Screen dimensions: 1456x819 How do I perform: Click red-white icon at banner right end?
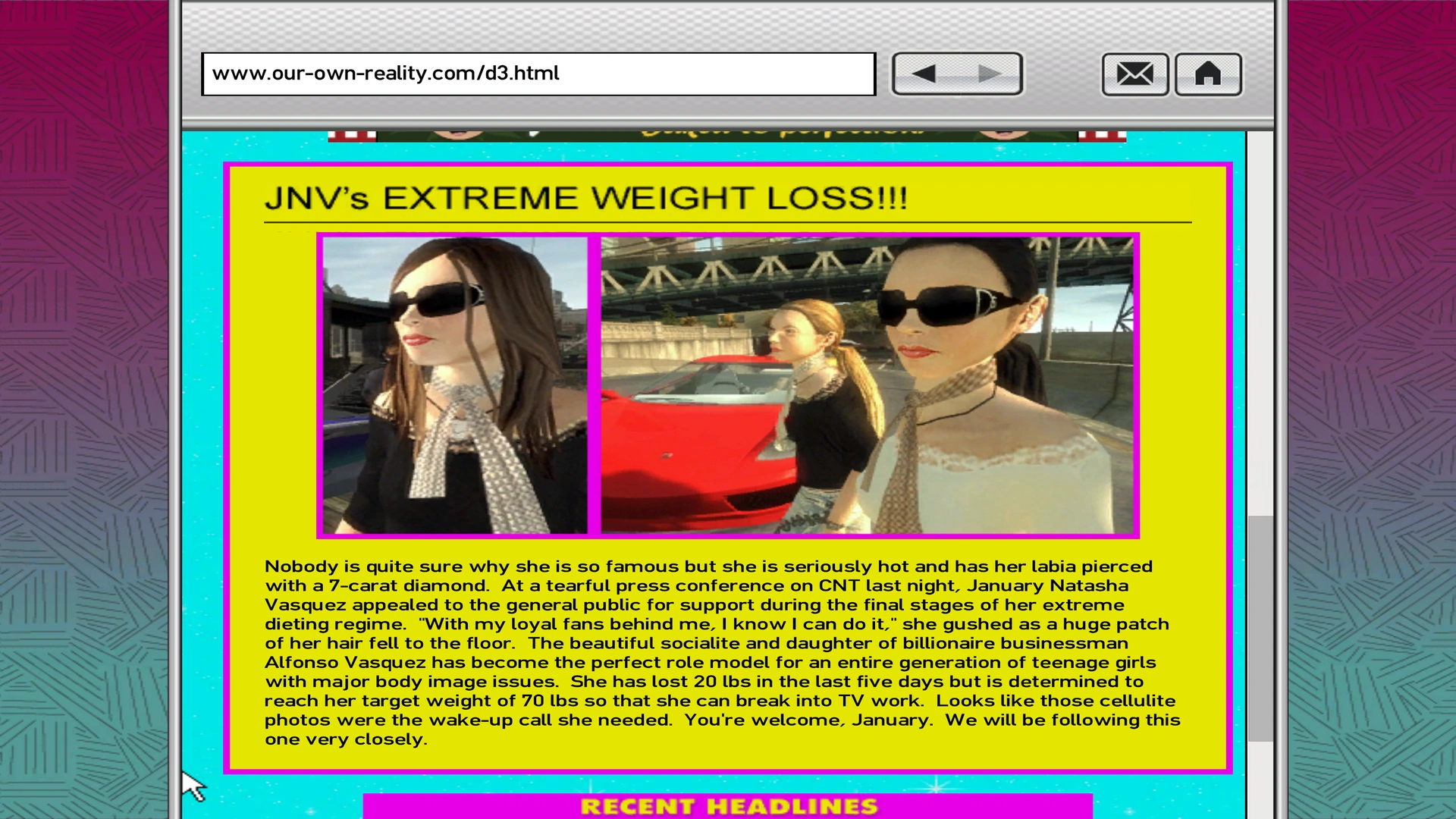(1101, 135)
